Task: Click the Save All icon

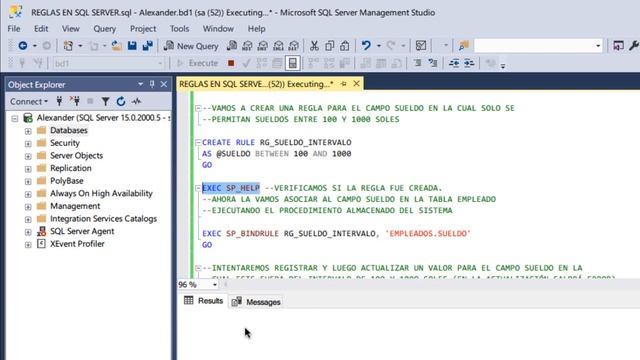Action: [x=147, y=46]
